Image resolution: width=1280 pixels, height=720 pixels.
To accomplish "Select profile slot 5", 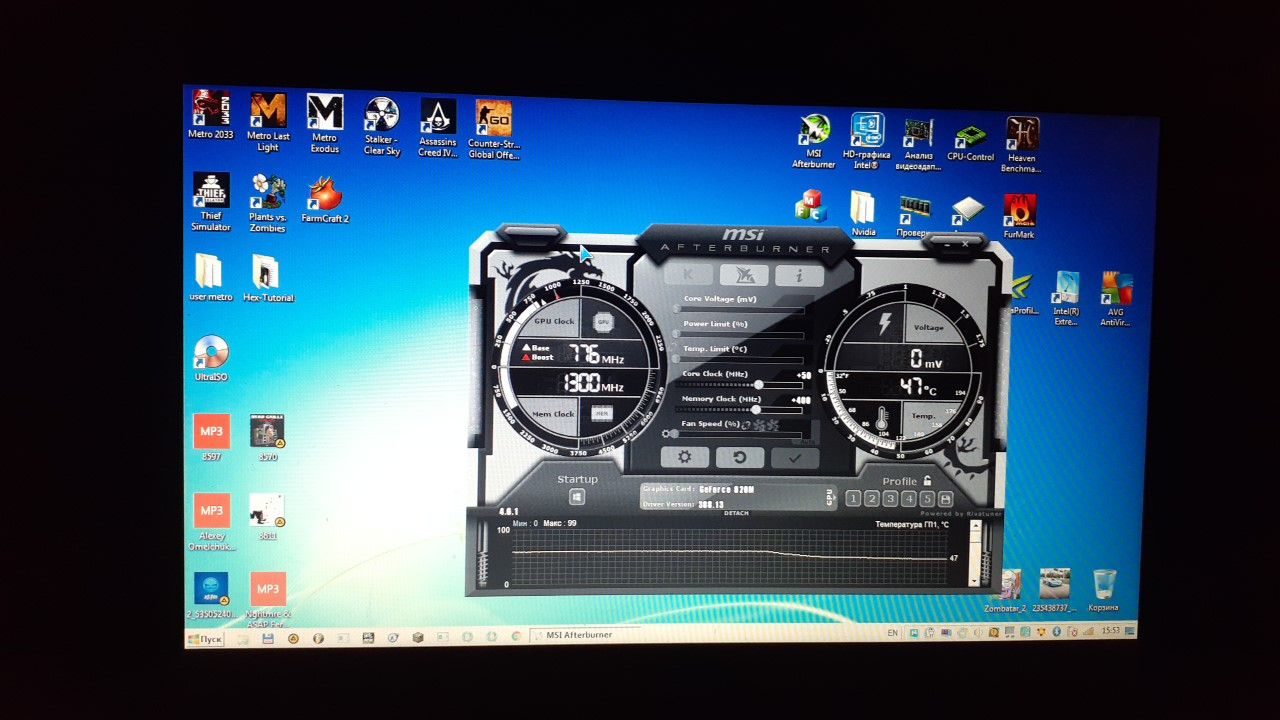I will click(x=927, y=499).
